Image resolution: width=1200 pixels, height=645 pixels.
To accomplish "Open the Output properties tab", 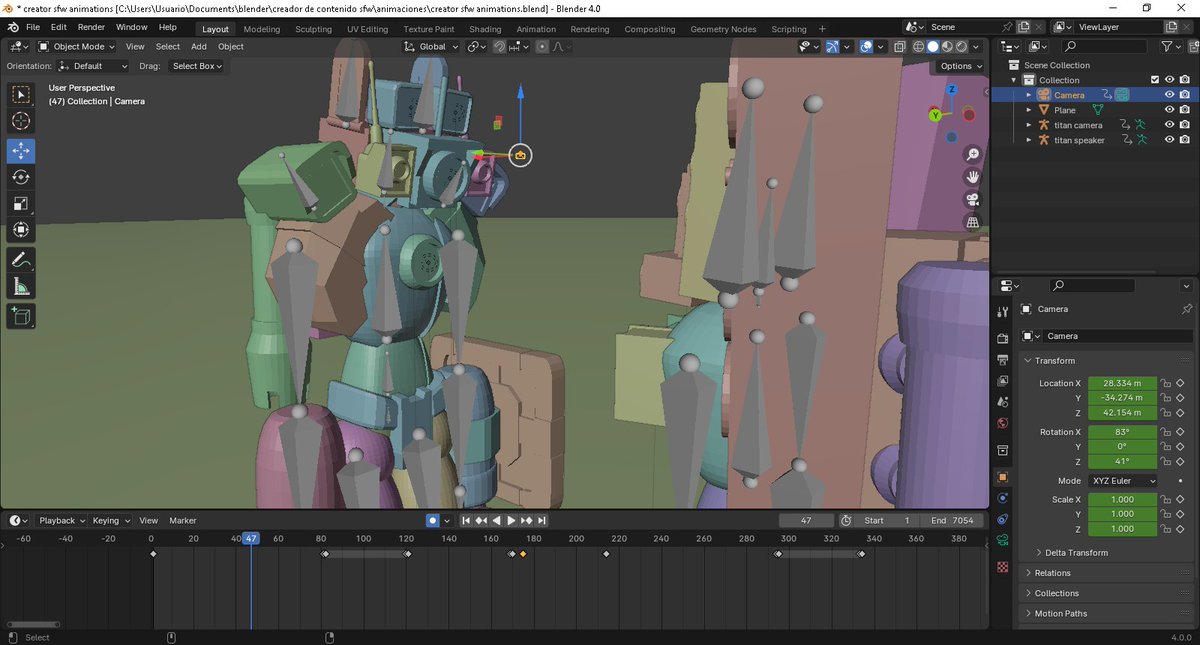I will tap(1003, 359).
